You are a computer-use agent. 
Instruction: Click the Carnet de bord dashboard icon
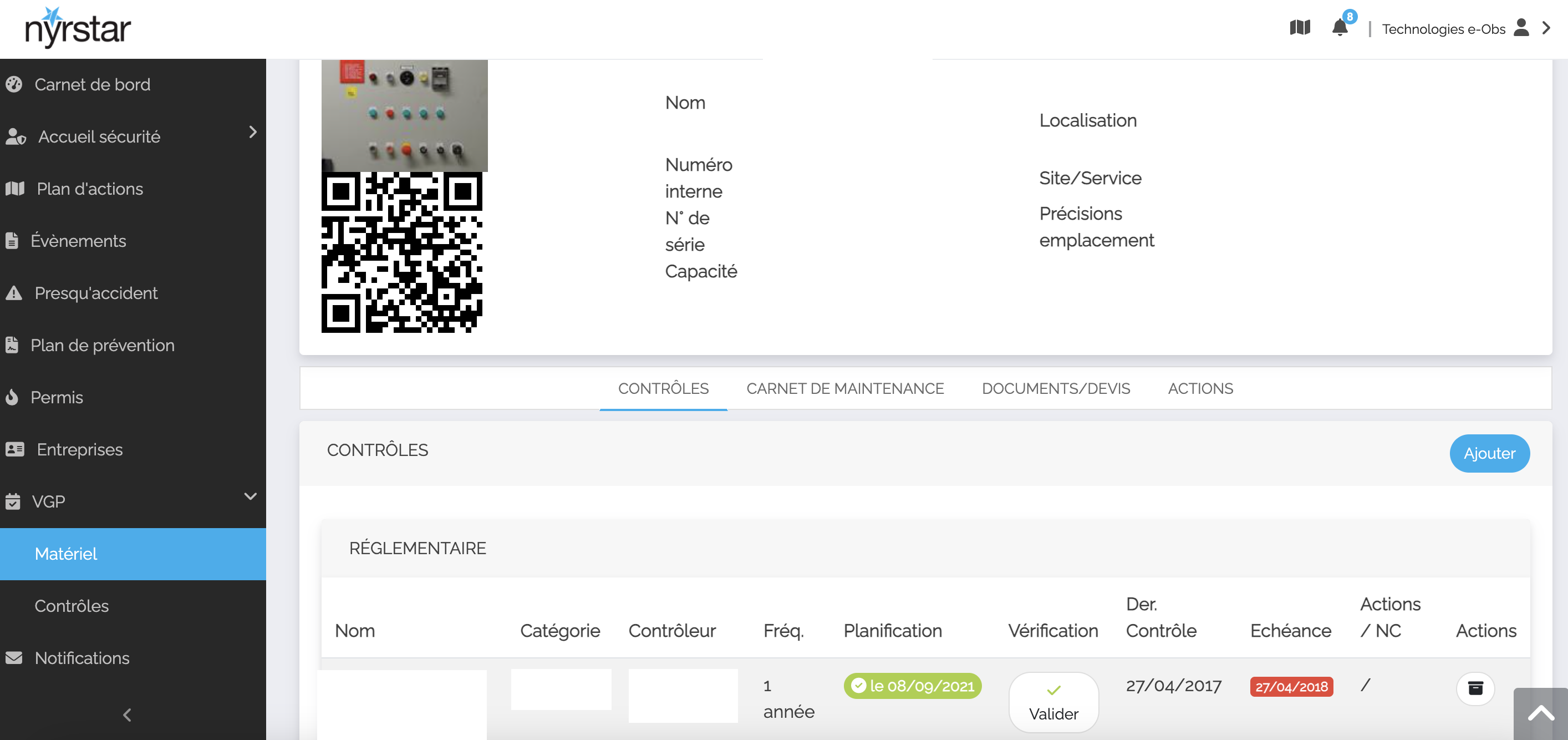tap(14, 84)
